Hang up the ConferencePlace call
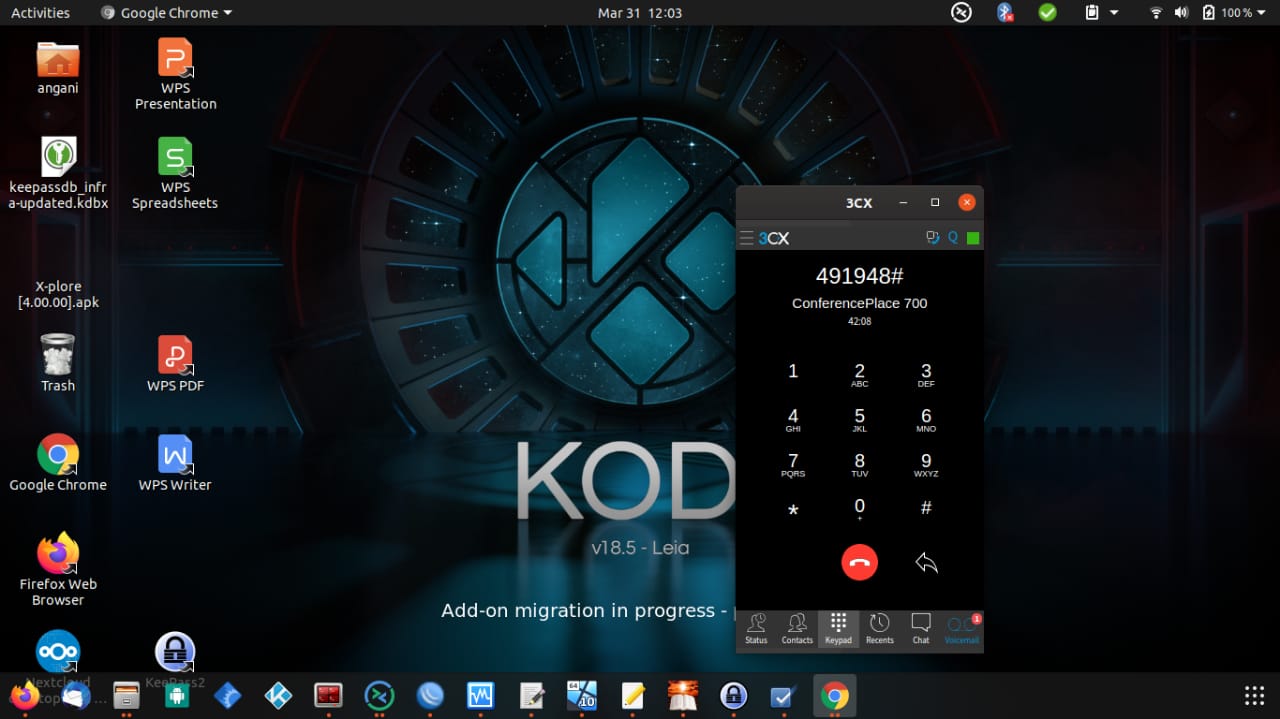This screenshot has width=1280, height=719. 859,562
